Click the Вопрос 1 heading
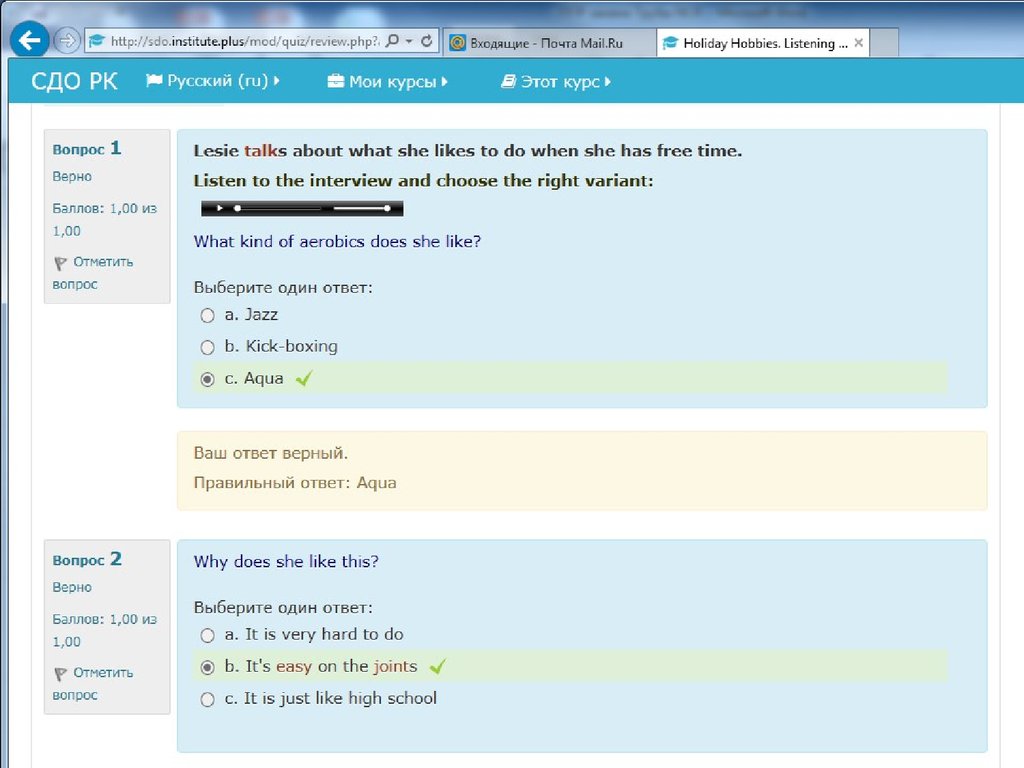This screenshot has height=768, width=1024. 87,148
